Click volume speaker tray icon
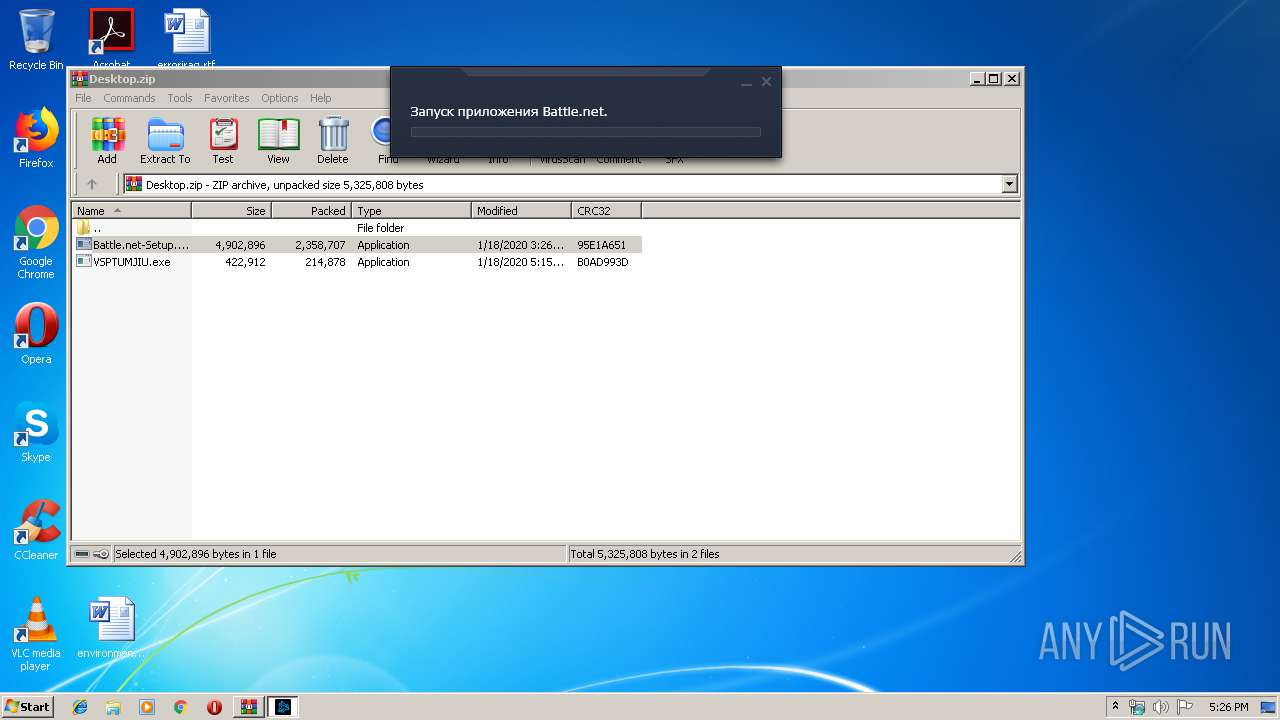Screen dimensions: 1280x720 pyautogui.click(x=1160, y=707)
